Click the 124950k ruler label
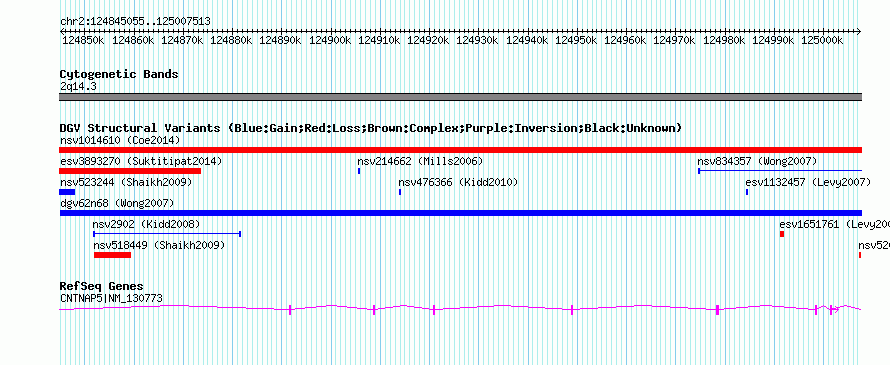The image size is (890, 365). [576, 40]
